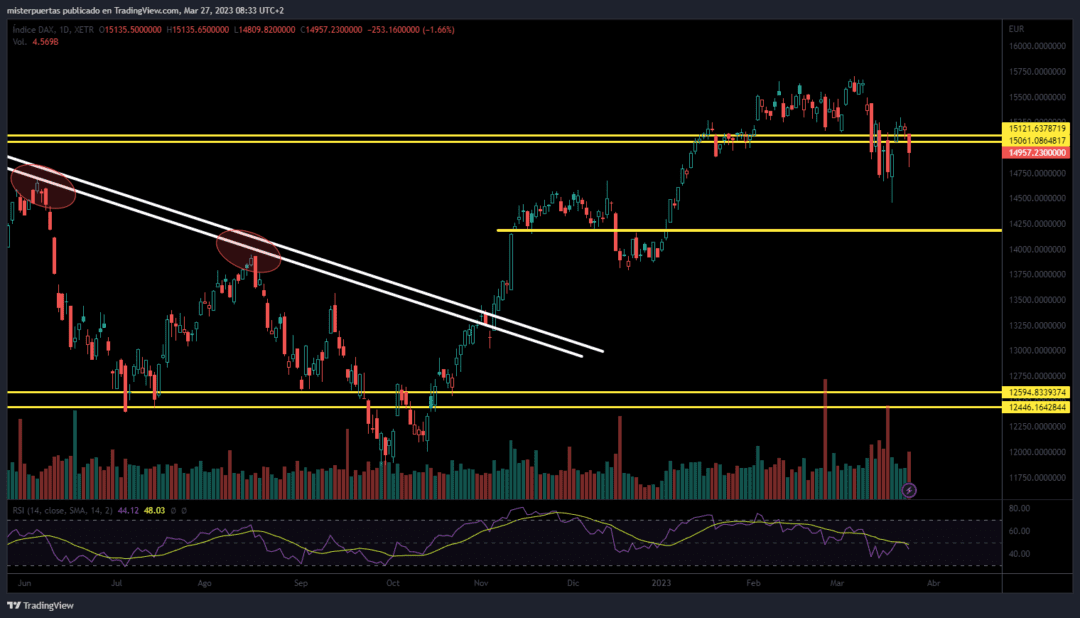Select the Índice DAX symbol legend
Image resolution: width=1080 pixels, height=618 pixels.
(x=53, y=30)
